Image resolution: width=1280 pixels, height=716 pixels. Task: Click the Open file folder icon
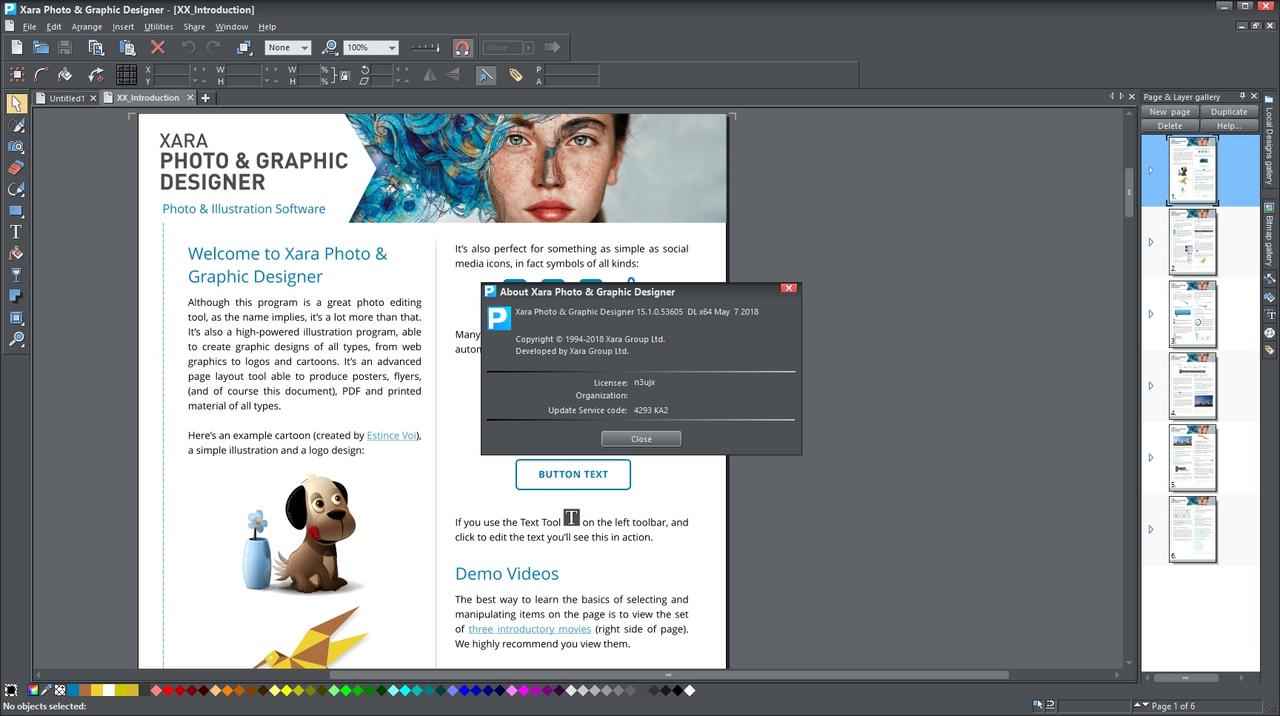41,47
